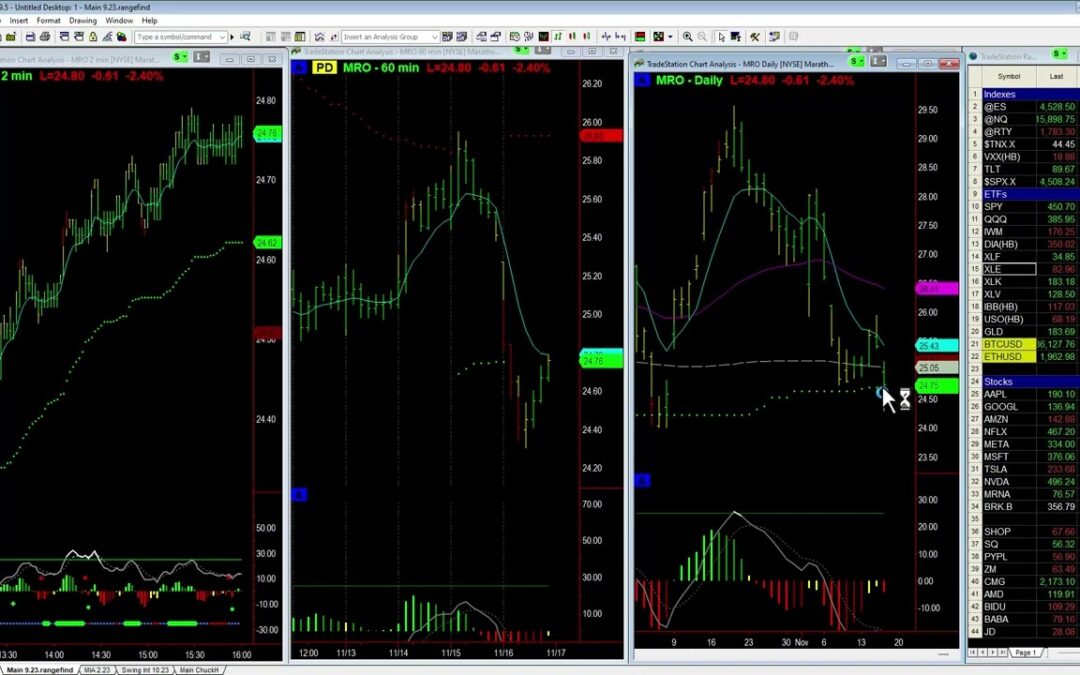Click the ETFs group header row

pyautogui.click(x=1024, y=194)
